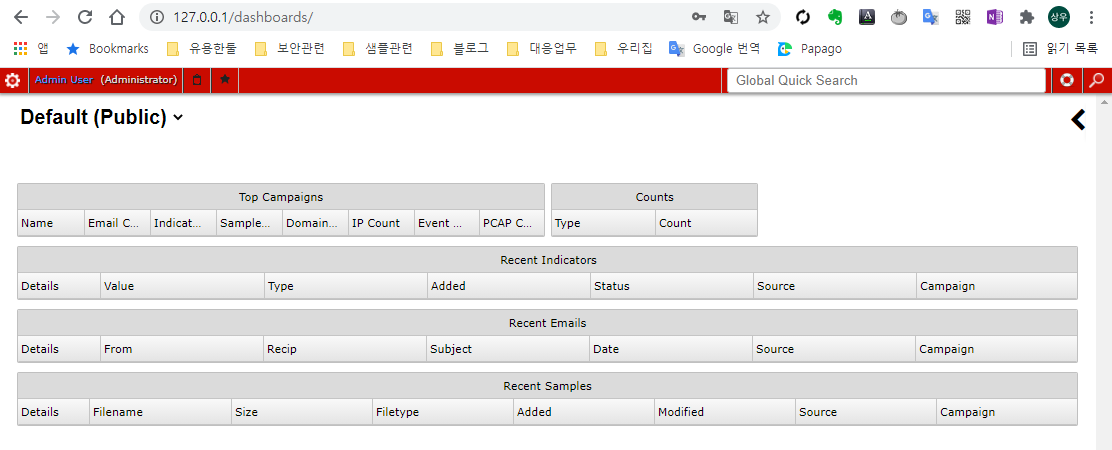Open the 우리집 bookmark folder
Screen dimensions: 1112x450
(x=624, y=49)
